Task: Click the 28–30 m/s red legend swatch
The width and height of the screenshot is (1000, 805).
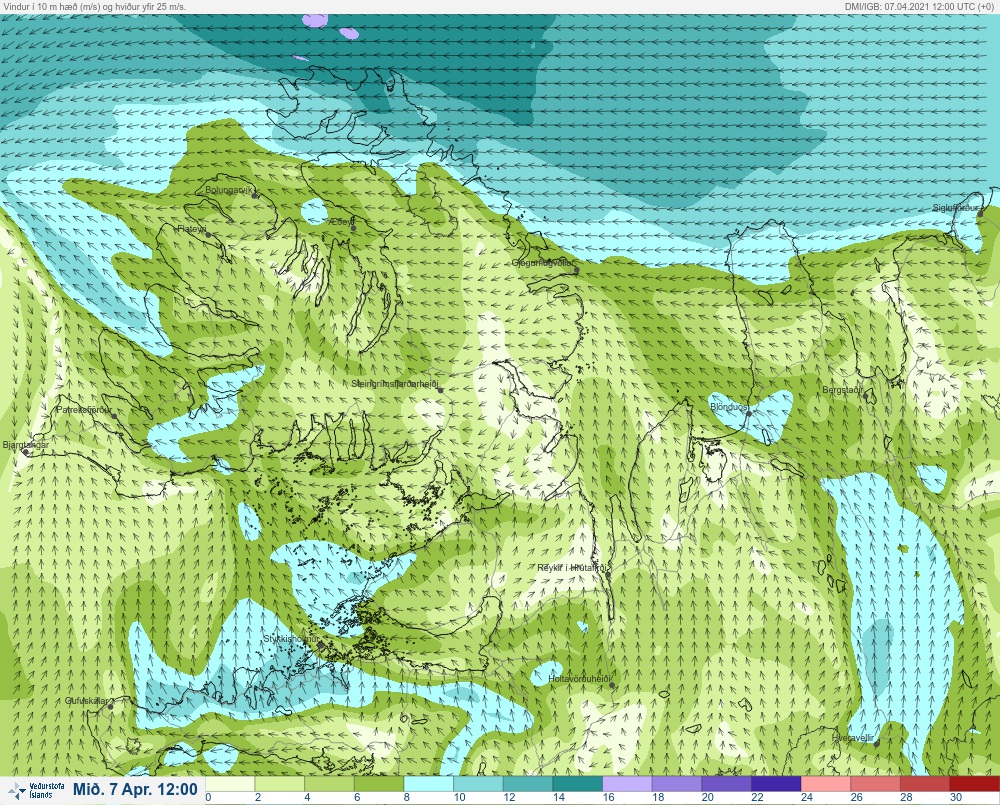Action: tap(926, 784)
